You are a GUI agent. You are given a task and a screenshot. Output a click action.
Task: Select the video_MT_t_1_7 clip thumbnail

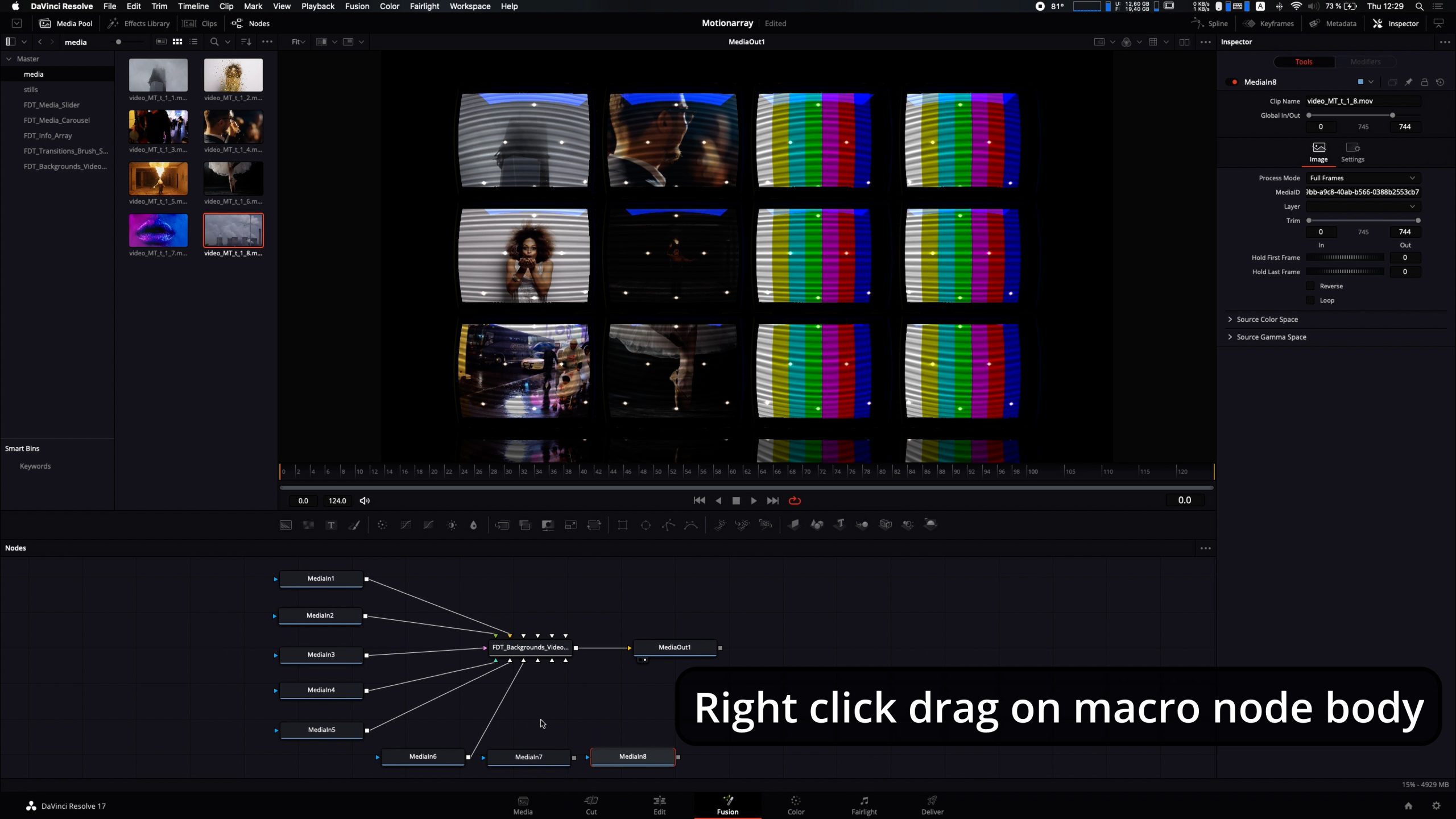coord(158,230)
